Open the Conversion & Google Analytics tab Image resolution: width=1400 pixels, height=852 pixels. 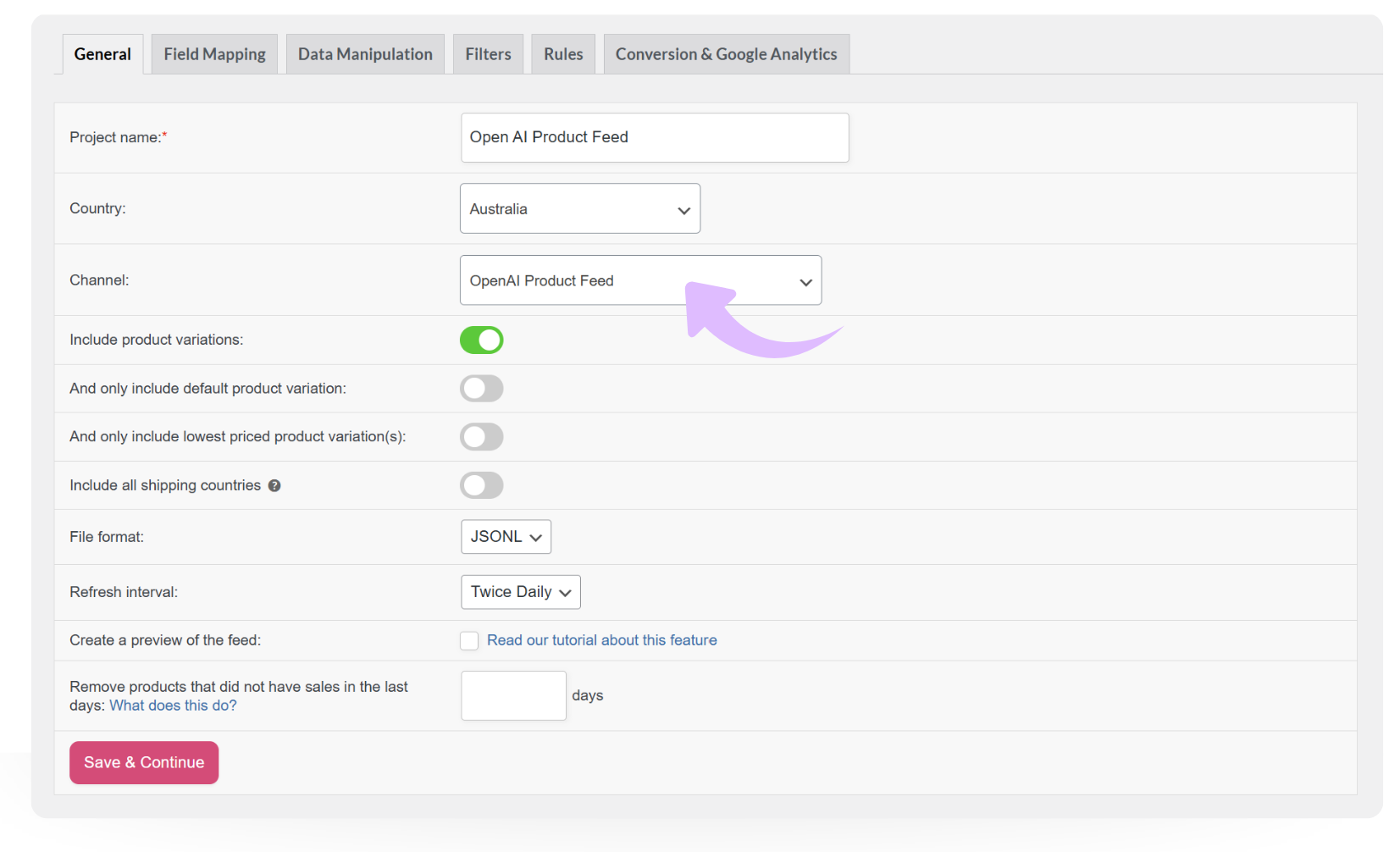[726, 53]
